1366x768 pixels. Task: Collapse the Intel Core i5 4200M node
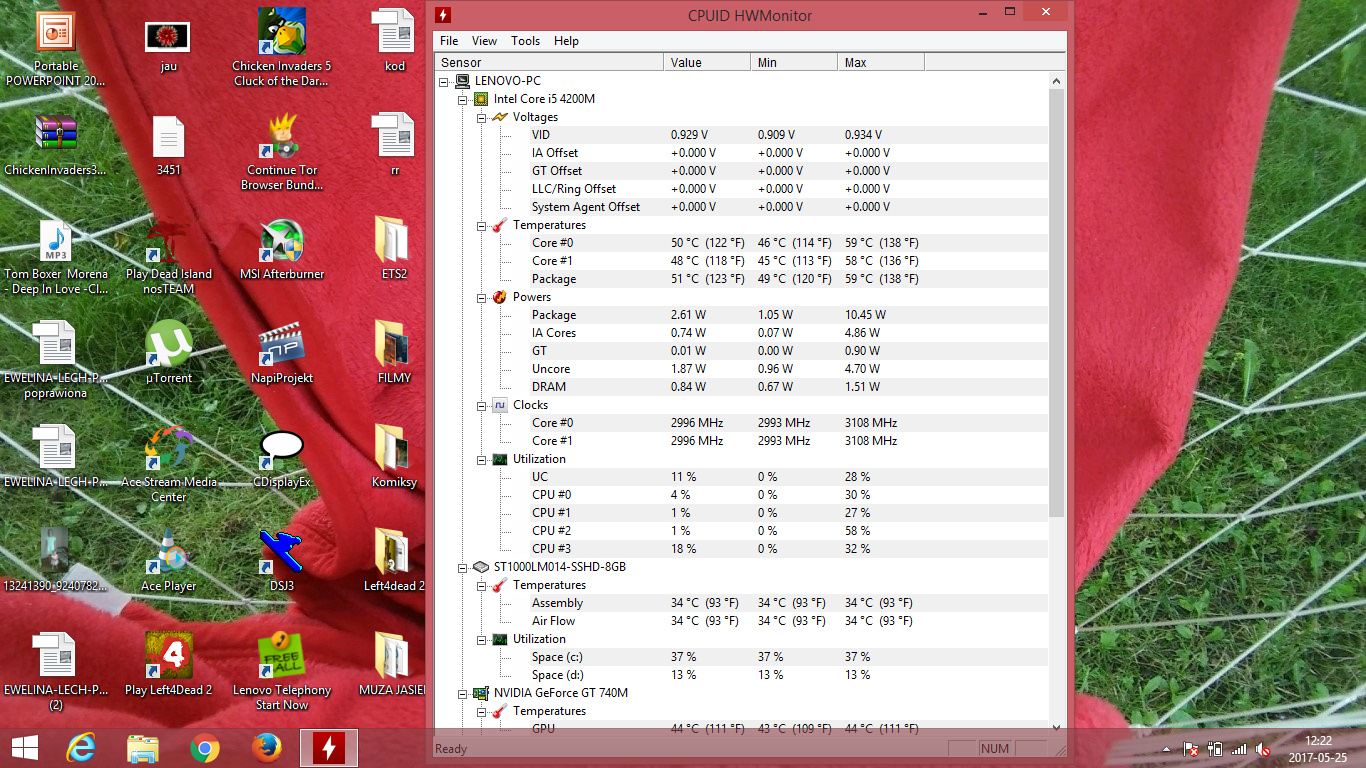[463, 99]
